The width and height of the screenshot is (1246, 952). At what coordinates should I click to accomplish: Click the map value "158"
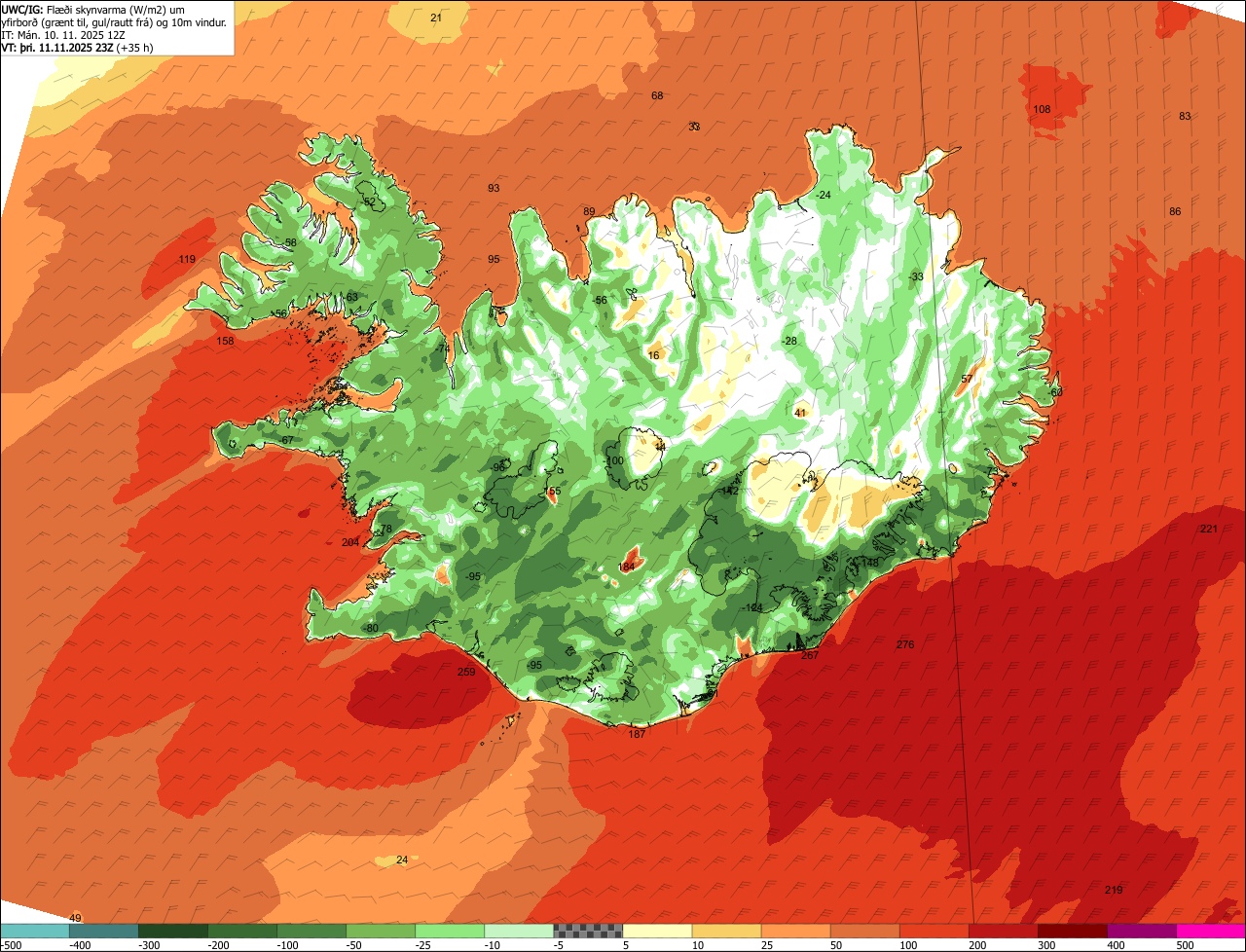(x=226, y=341)
